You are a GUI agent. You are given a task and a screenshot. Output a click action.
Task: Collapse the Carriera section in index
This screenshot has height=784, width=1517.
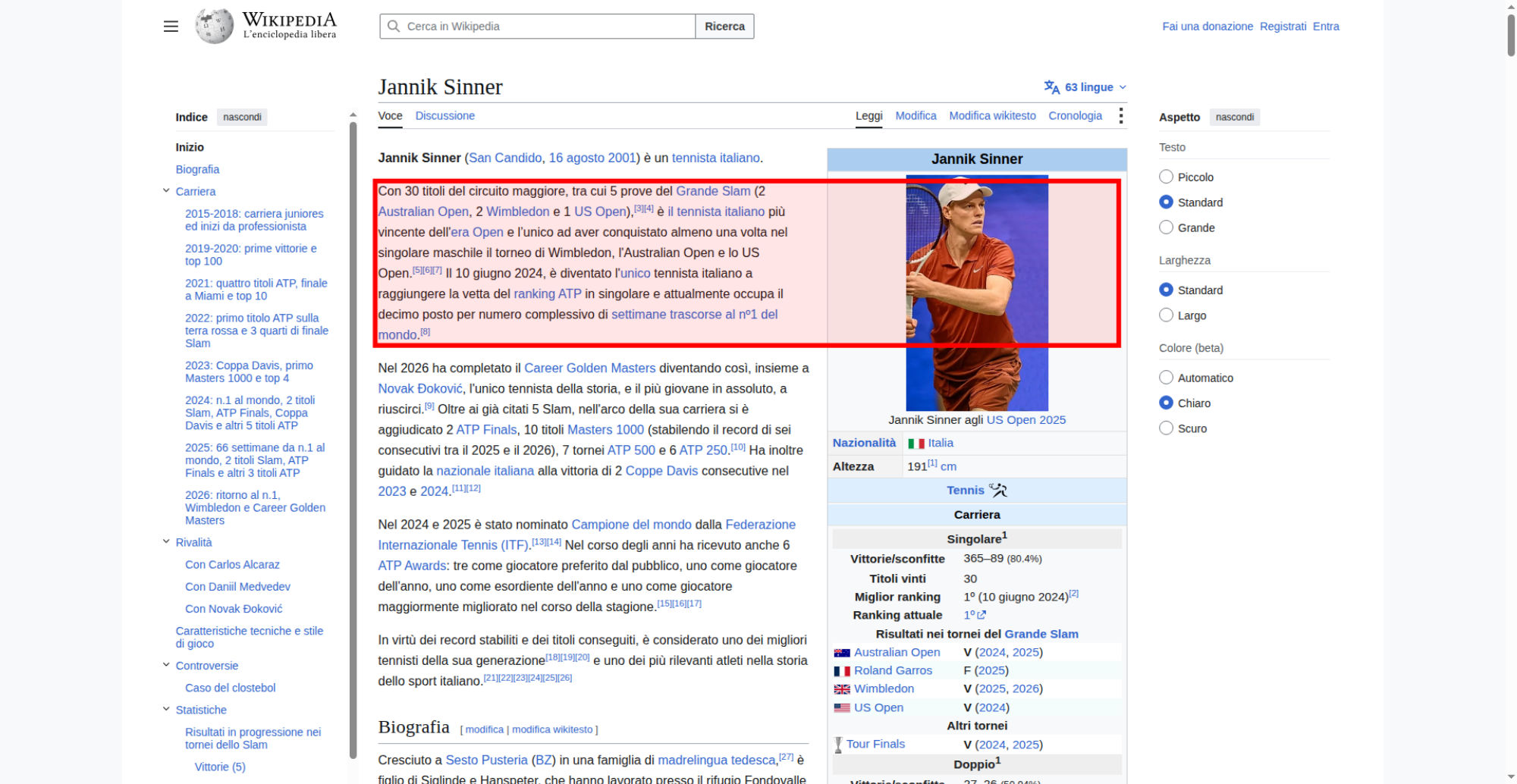166,191
